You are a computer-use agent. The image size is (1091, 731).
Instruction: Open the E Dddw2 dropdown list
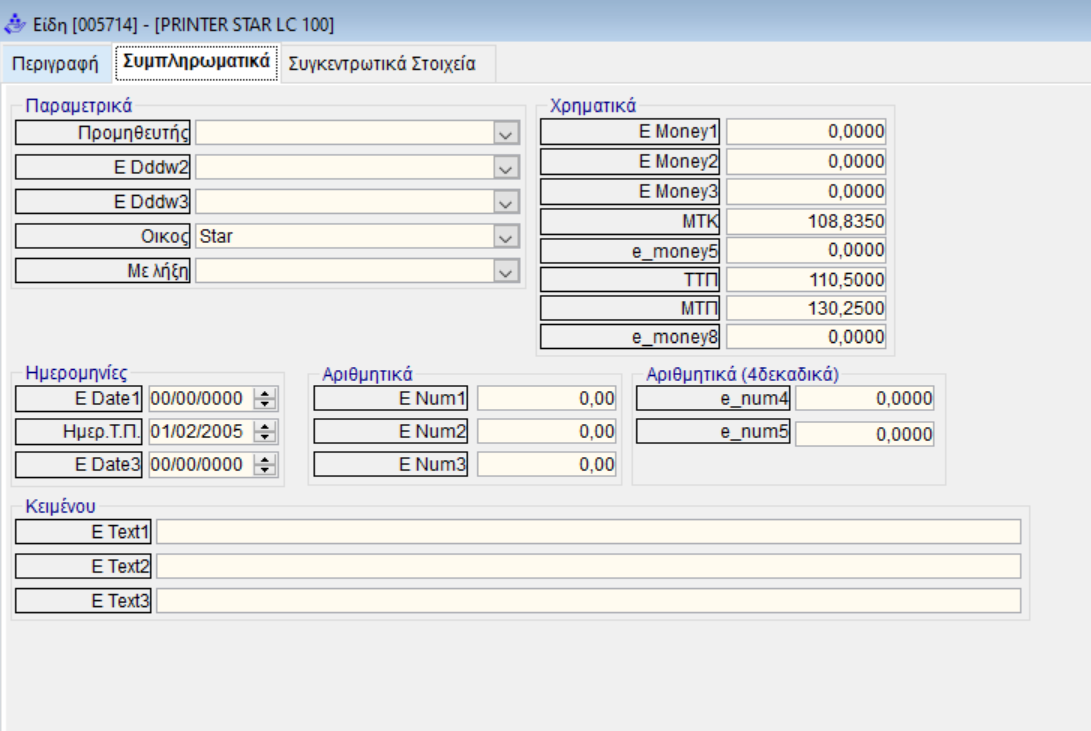click(507, 168)
